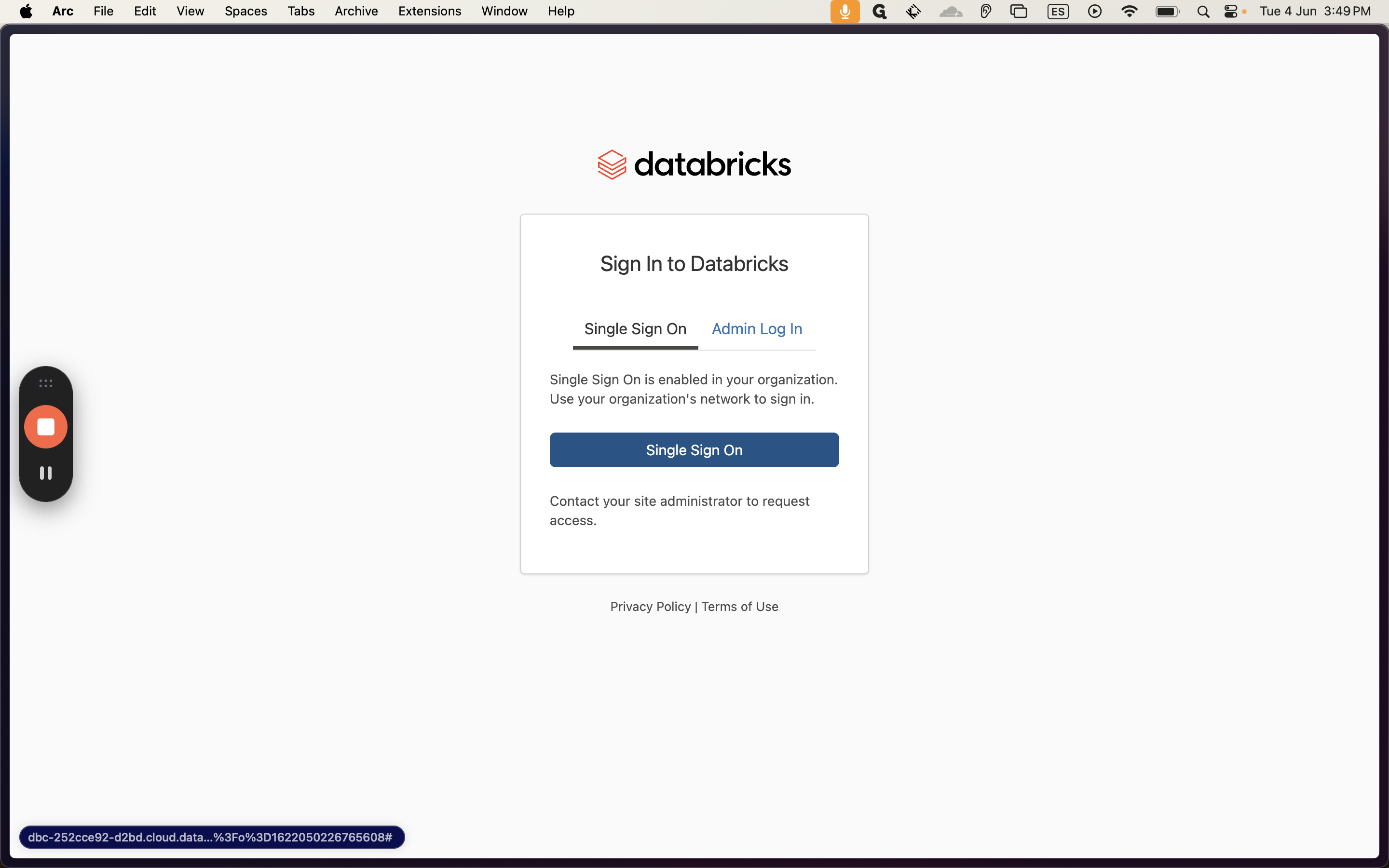The width and height of the screenshot is (1389, 868).
Task: Open the battery status menu
Action: click(1168, 11)
